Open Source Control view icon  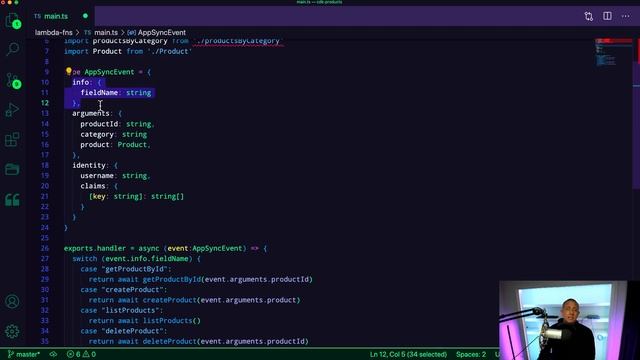tap(13, 80)
